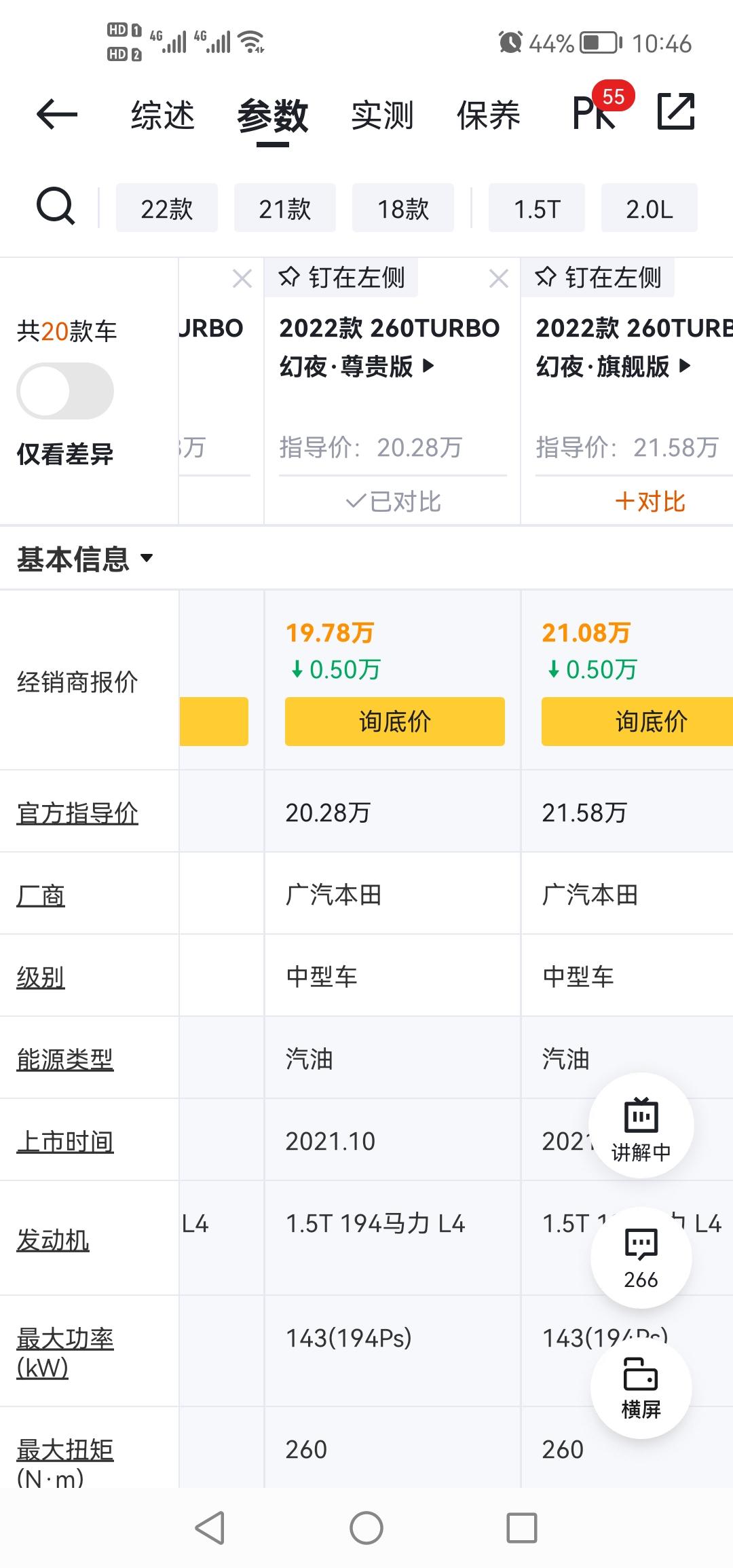This screenshot has width=733, height=1568.
Task: Open the 厂商 parameter link
Action: (41, 895)
